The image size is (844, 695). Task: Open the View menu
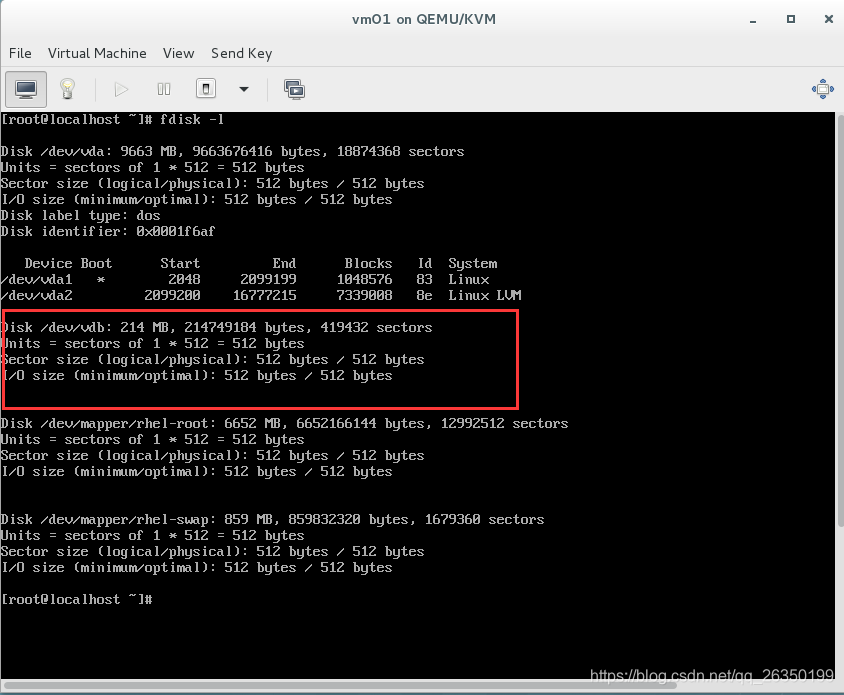(178, 53)
